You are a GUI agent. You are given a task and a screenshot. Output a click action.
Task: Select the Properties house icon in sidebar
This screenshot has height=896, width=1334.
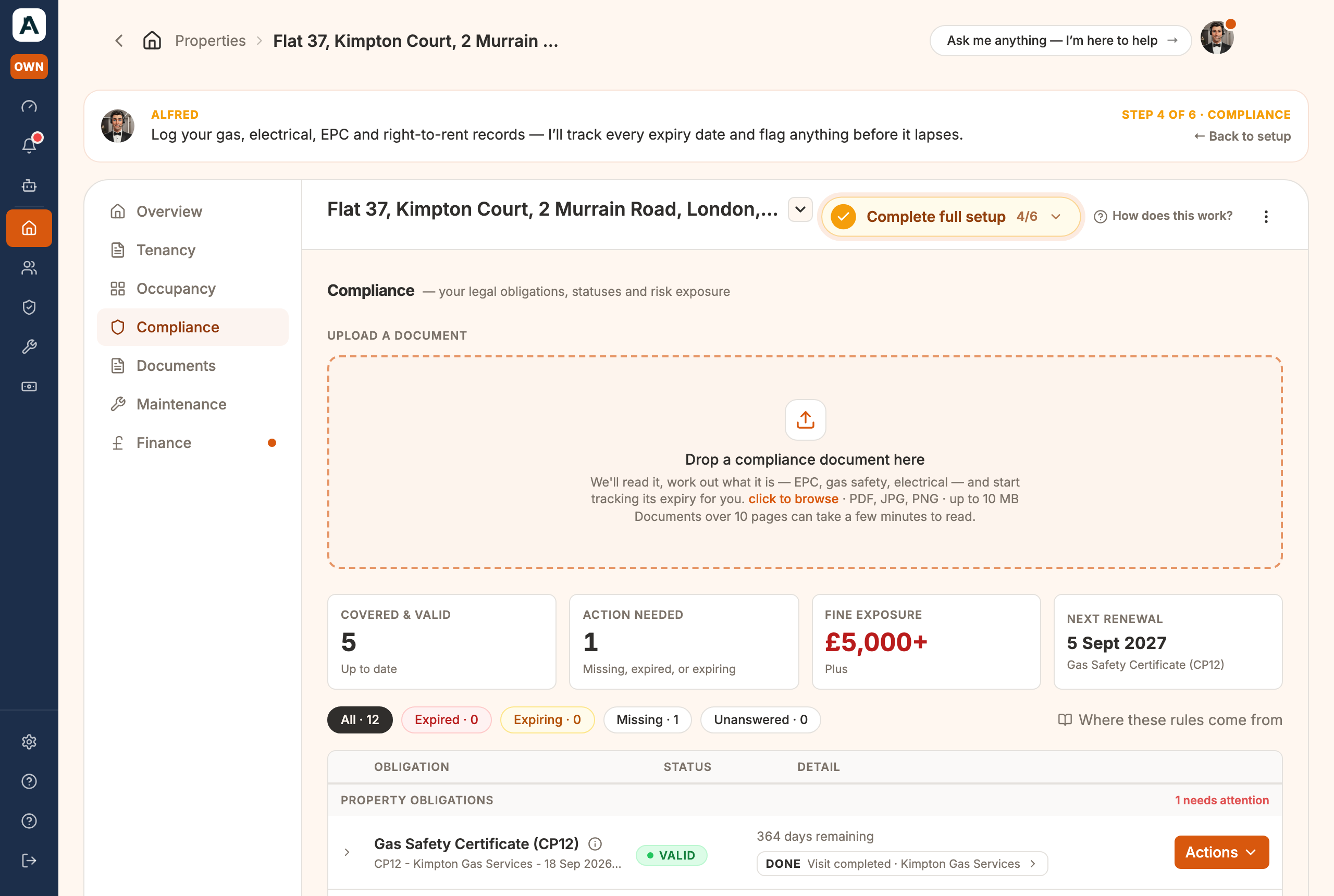point(29,228)
